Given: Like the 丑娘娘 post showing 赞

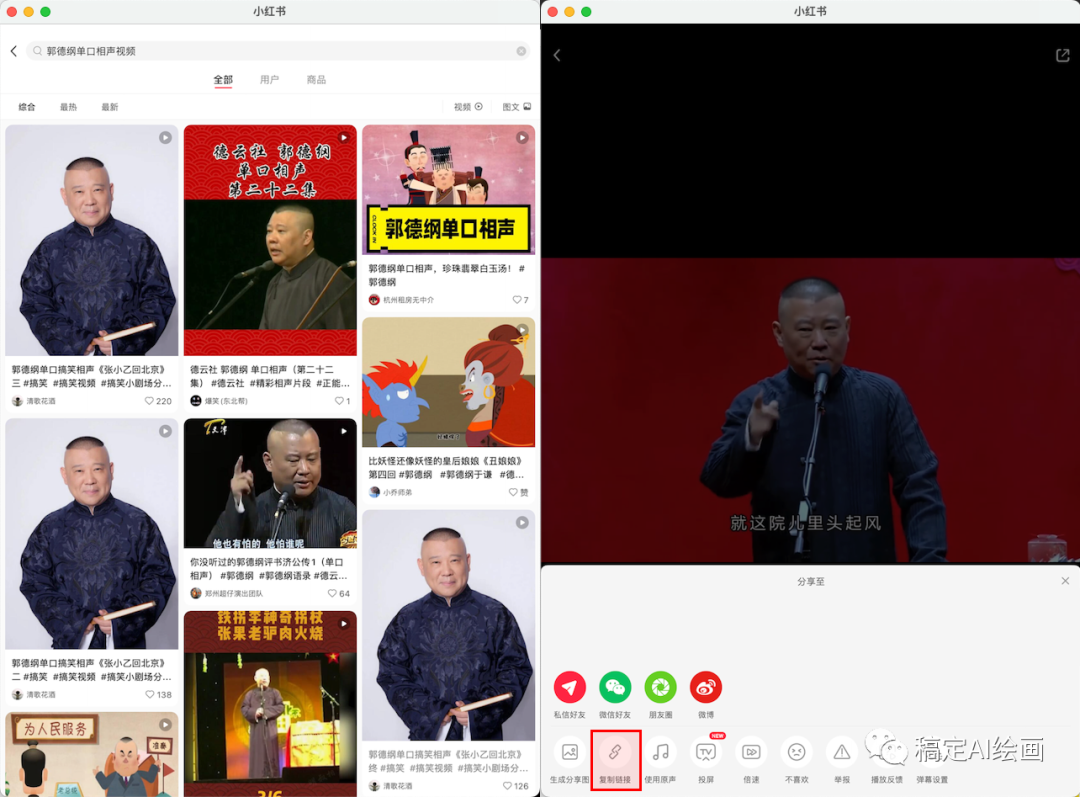Looking at the screenshot, I should point(512,492).
